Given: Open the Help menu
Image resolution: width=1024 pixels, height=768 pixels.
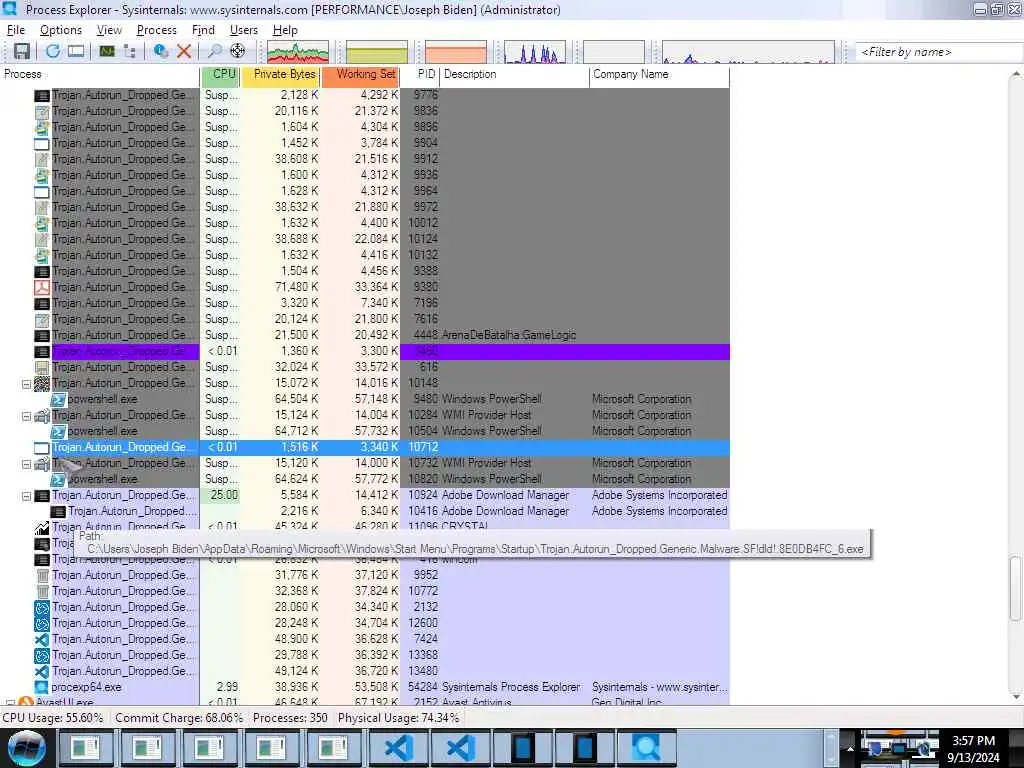Looking at the screenshot, I should (x=285, y=30).
